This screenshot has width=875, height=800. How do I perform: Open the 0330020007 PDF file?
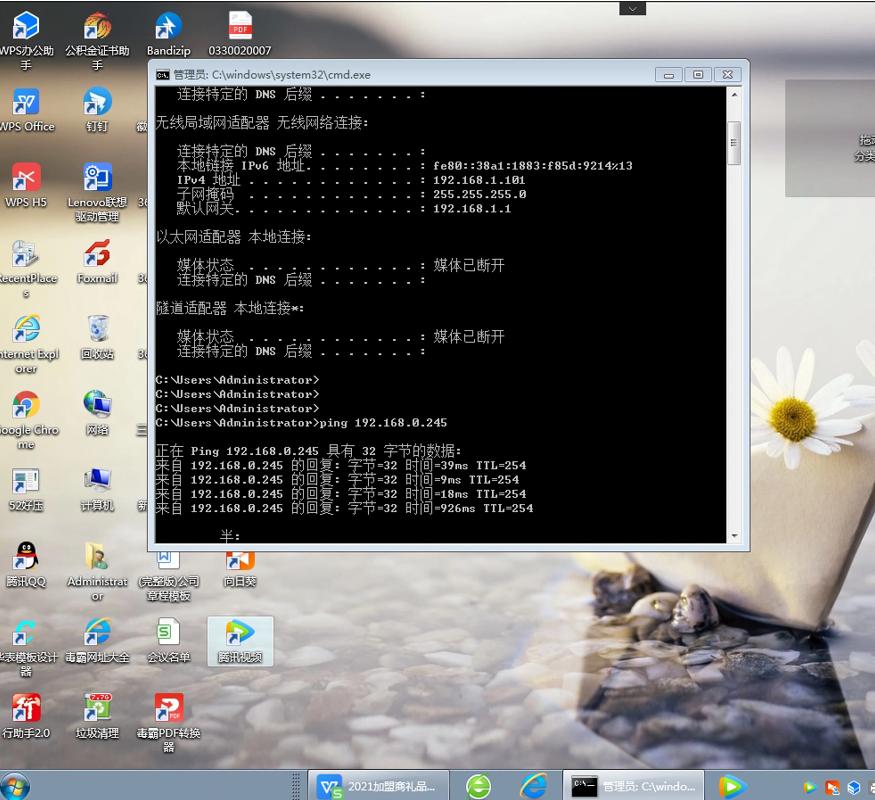pos(240,28)
